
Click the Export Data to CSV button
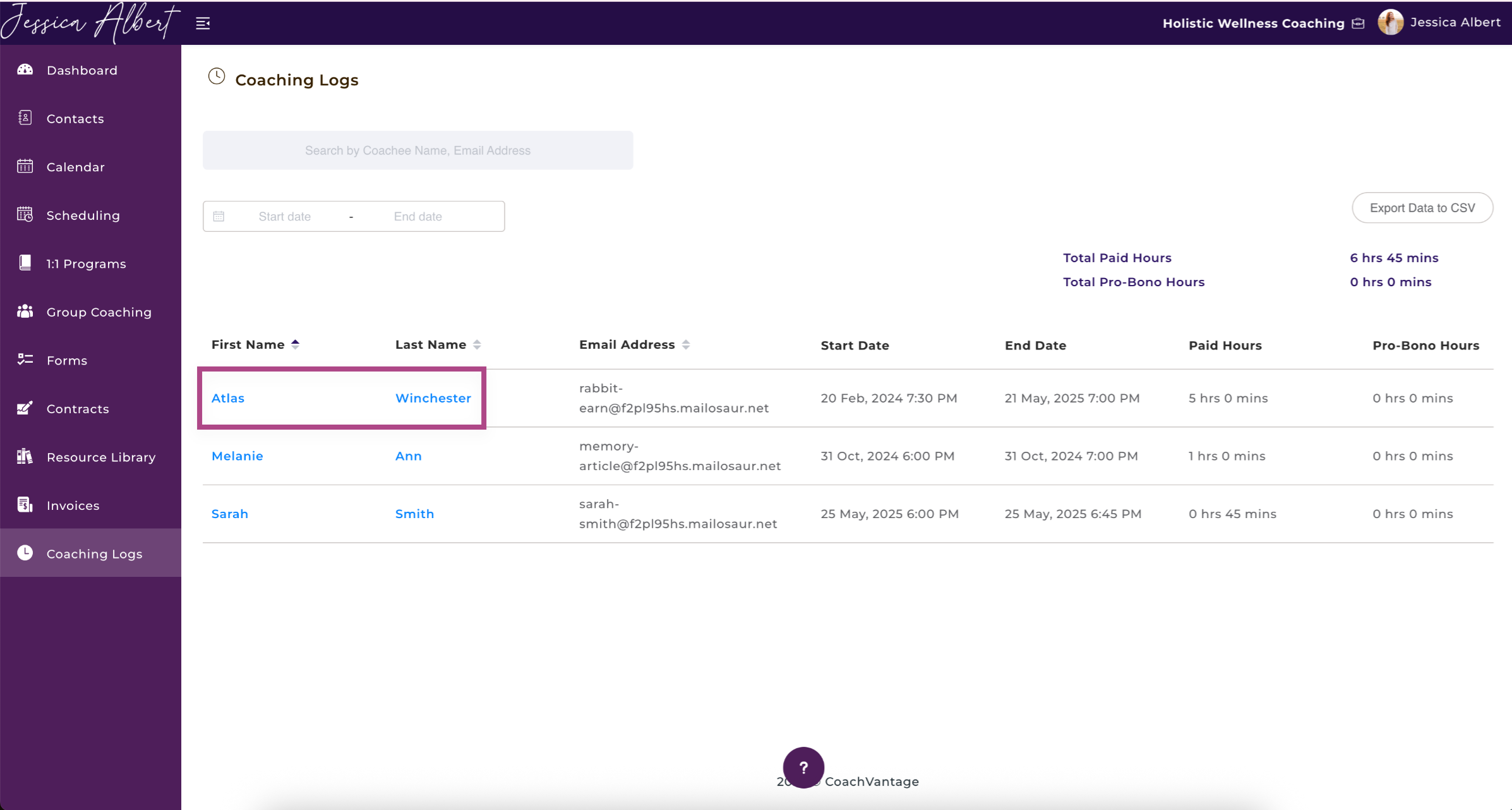point(1422,208)
